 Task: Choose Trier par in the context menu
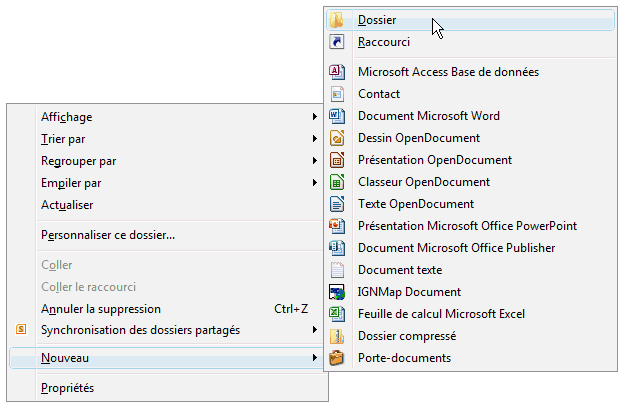pos(167,139)
